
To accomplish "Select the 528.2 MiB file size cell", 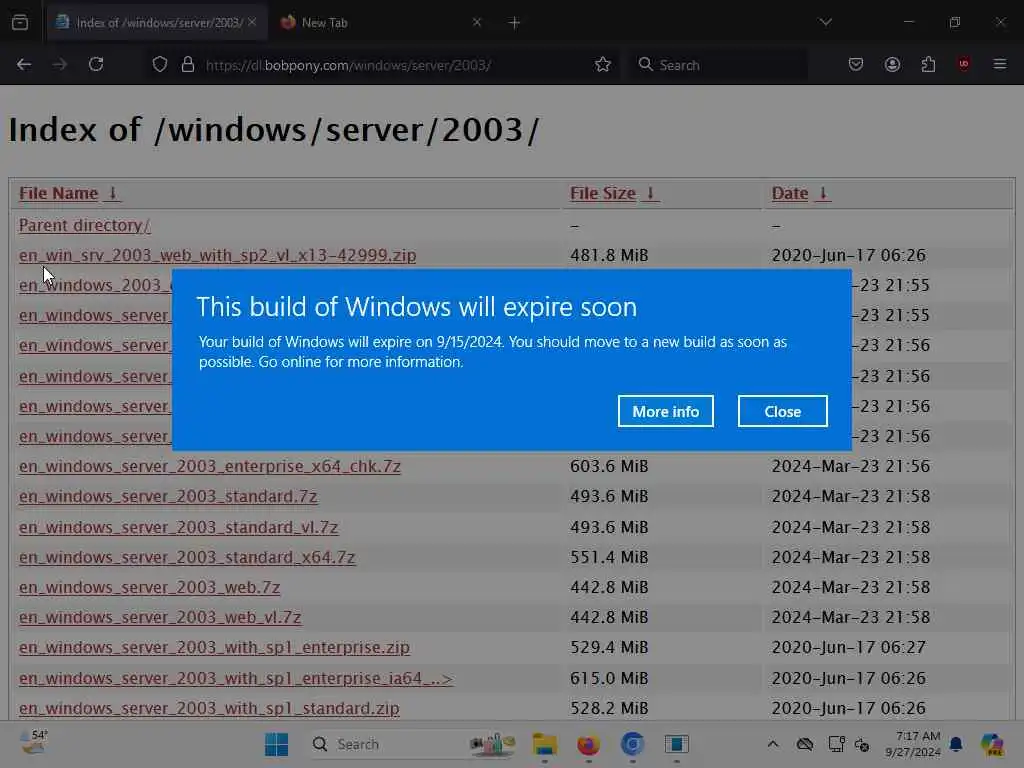I will (609, 708).
